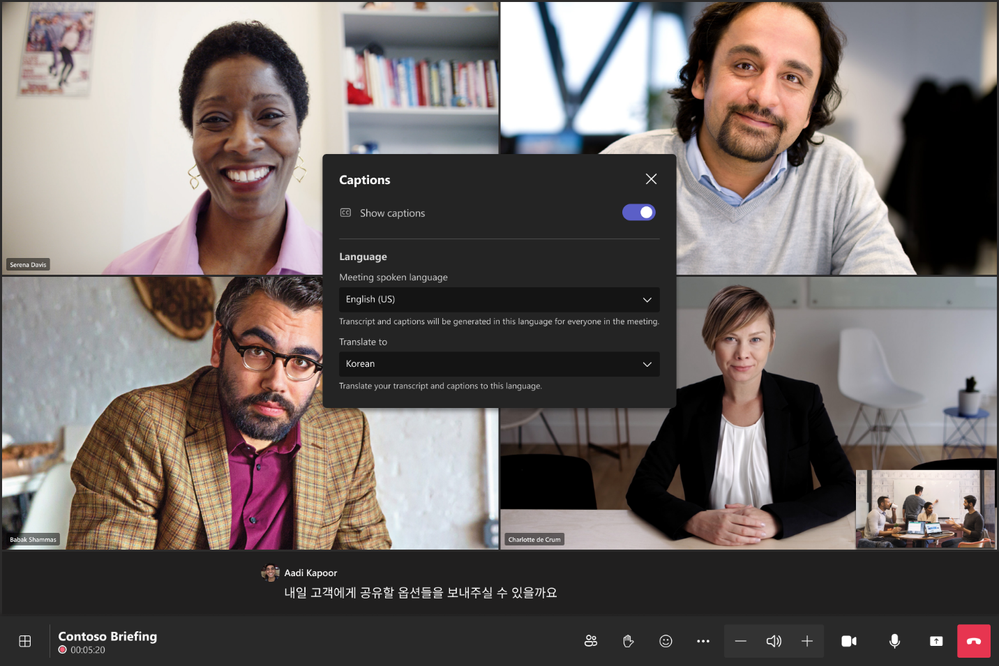999x666 pixels.
Task: Disable Show captions
Action: (x=638, y=212)
